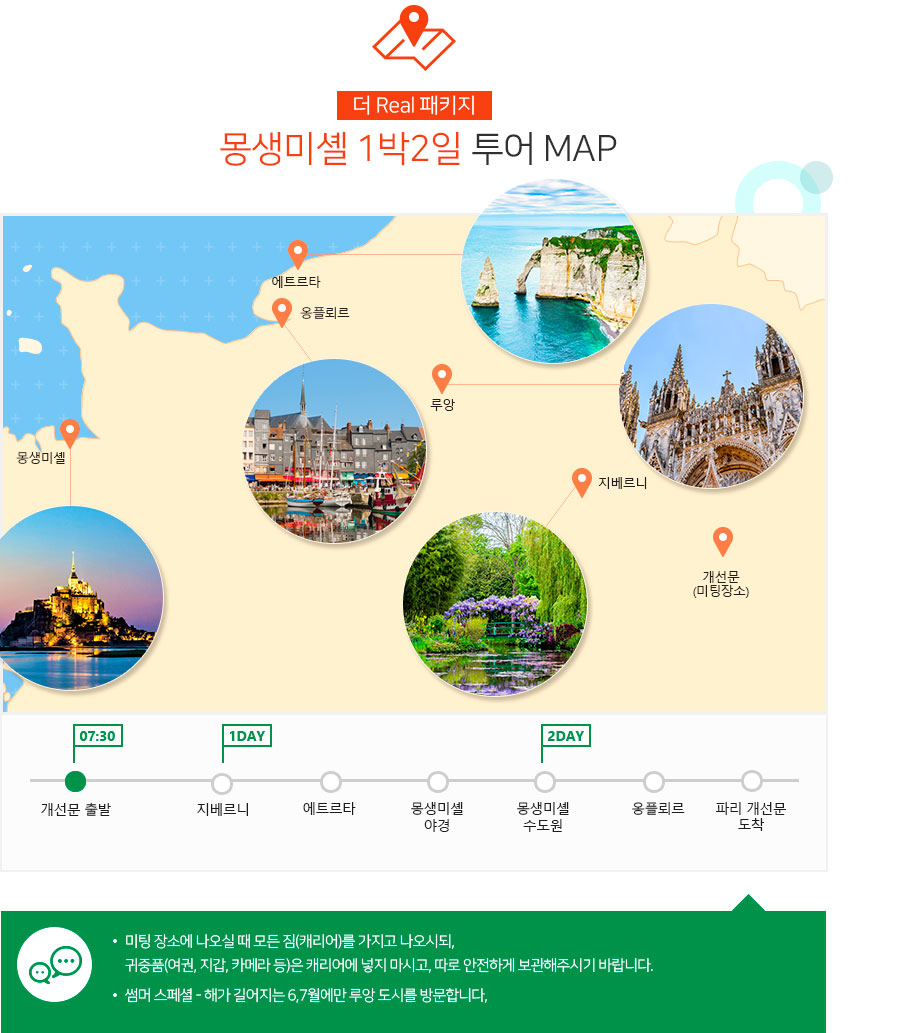
Task: Click the 몽생미셸 수도원 timeline label
Action: [x=543, y=816]
